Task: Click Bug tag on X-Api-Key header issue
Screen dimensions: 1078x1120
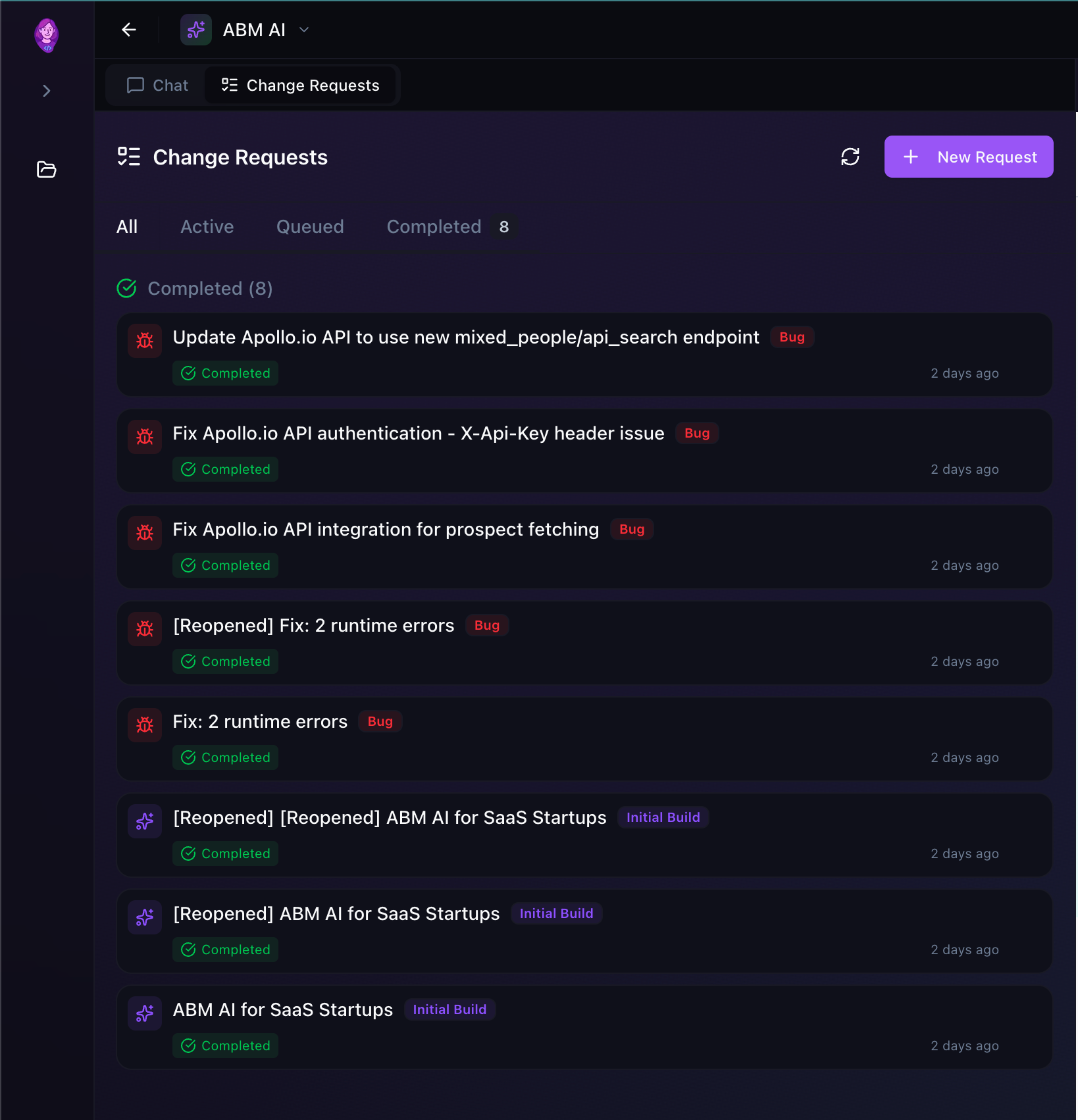Action: [697, 433]
